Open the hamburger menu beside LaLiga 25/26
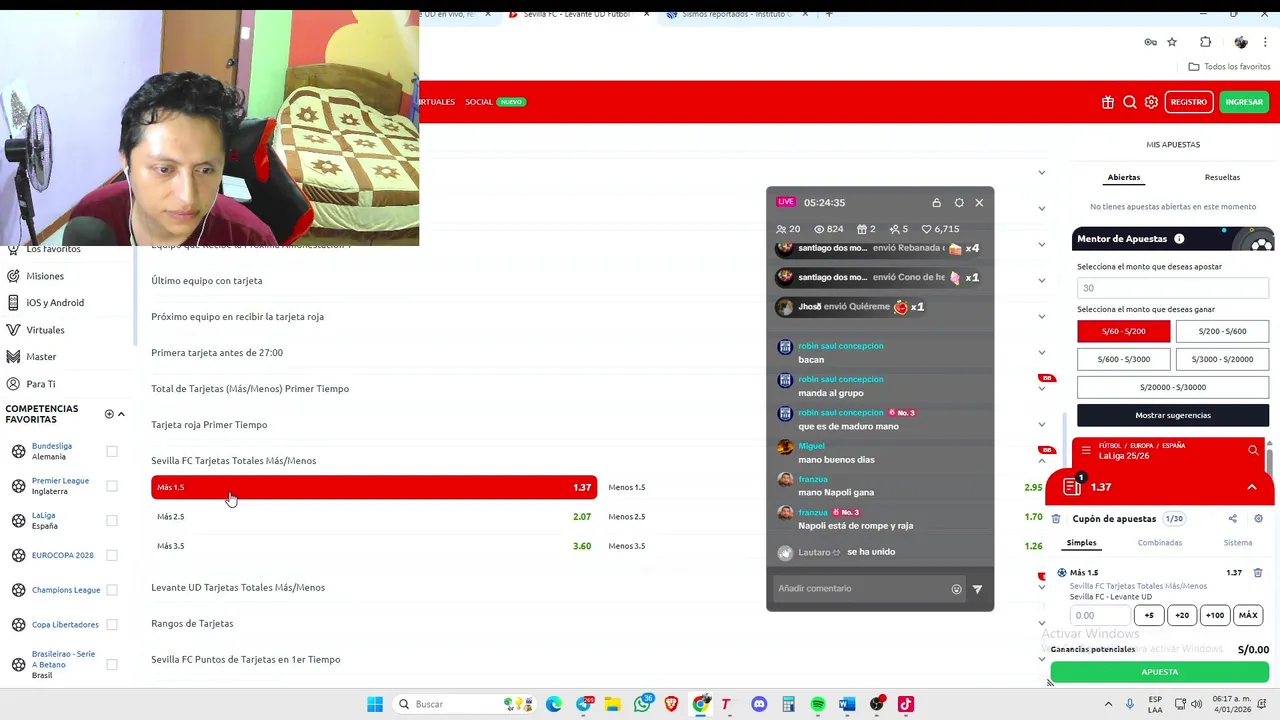The image size is (1280, 720). pyautogui.click(x=1086, y=451)
